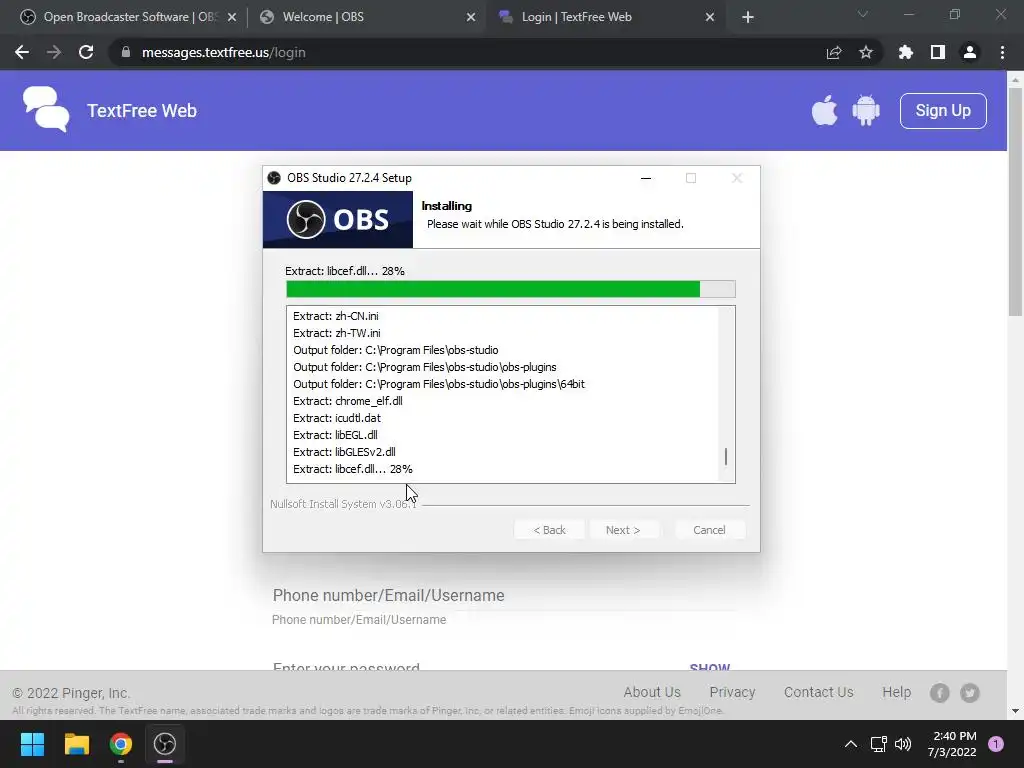Image resolution: width=1024 pixels, height=768 pixels.
Task: Go back using the browser back arrow
Action: click(x=22, y=52)
